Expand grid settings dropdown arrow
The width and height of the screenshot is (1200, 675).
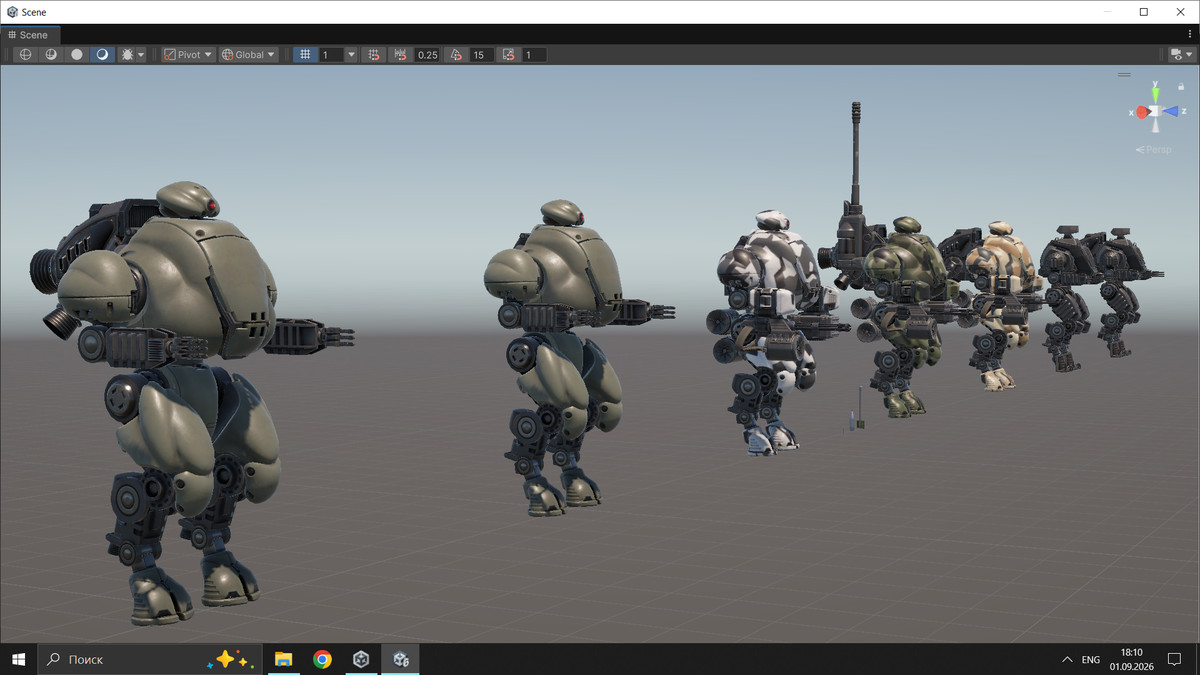351,55
